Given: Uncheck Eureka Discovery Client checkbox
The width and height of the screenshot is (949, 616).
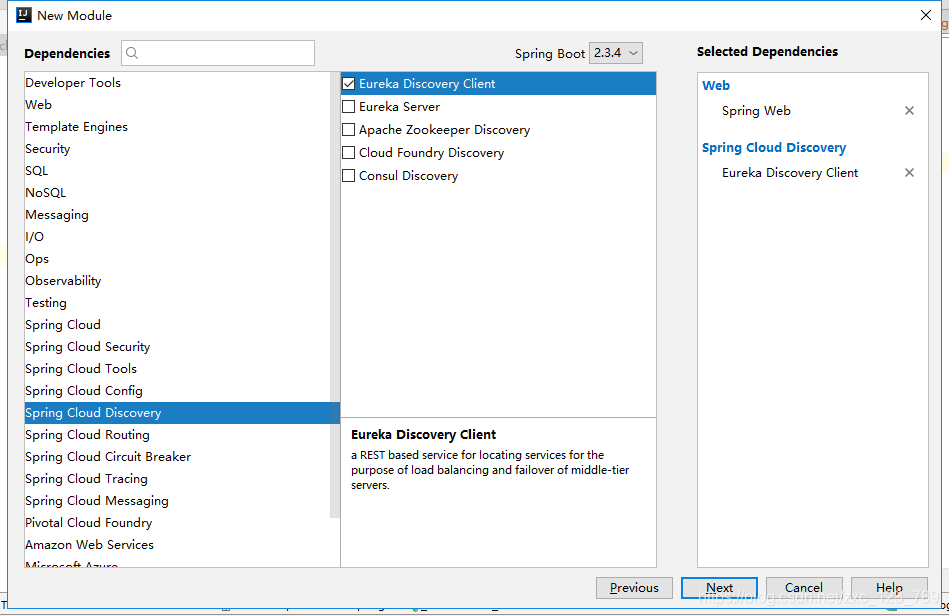Looking at the screenshot, I should coord(349,84).
